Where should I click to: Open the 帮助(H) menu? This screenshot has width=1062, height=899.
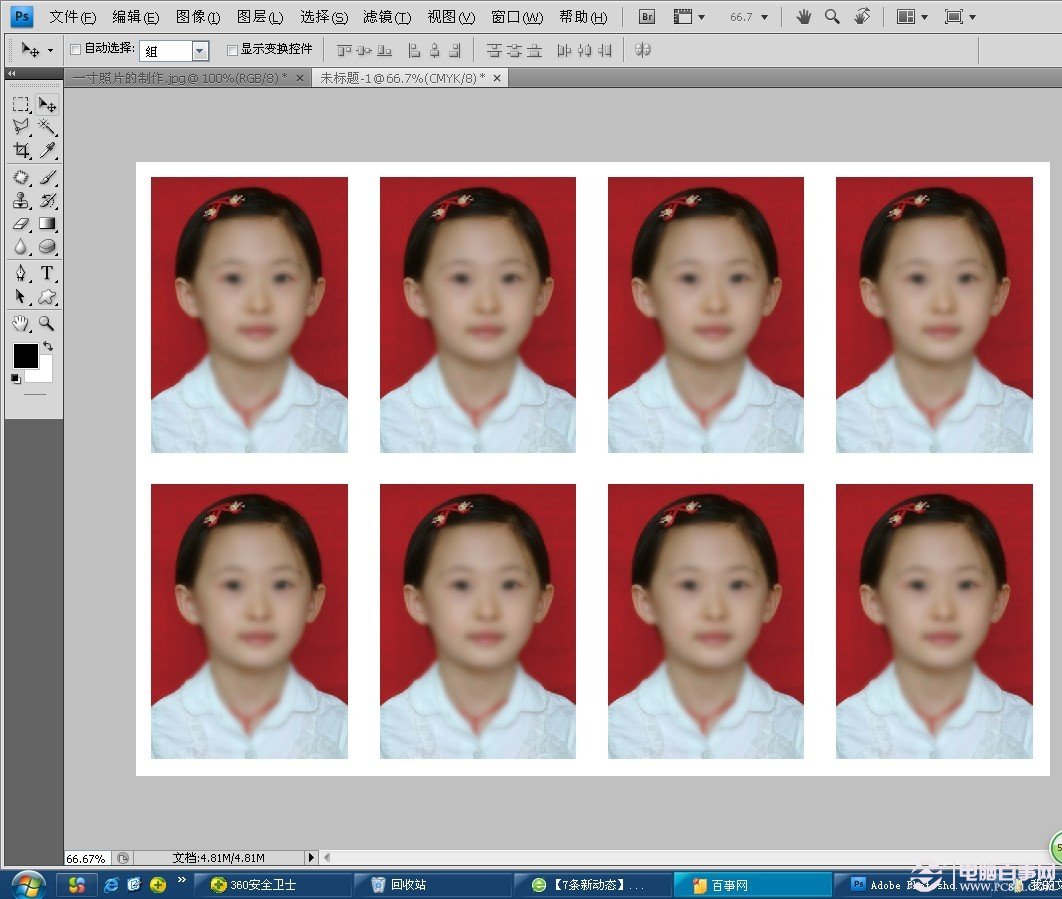click(583, 17)
